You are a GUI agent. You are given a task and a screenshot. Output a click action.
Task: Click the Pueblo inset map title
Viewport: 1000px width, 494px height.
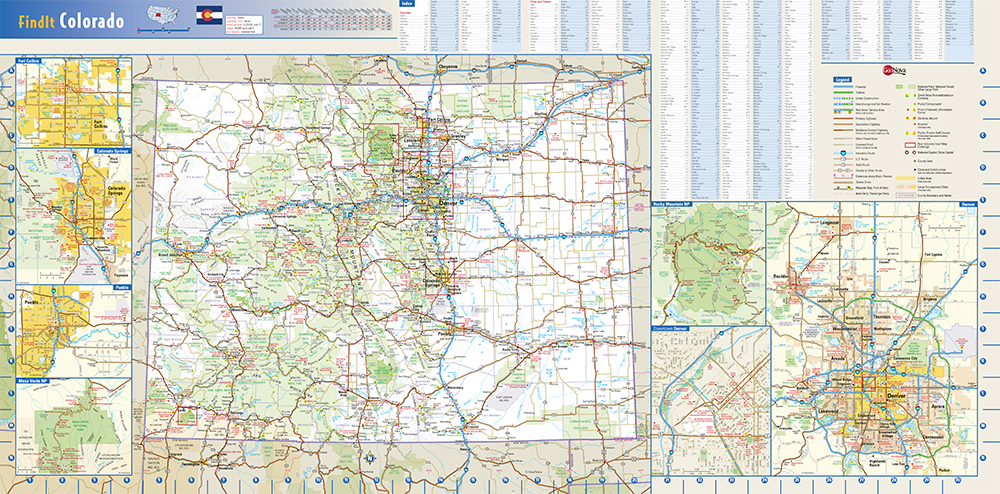point(122,287)
